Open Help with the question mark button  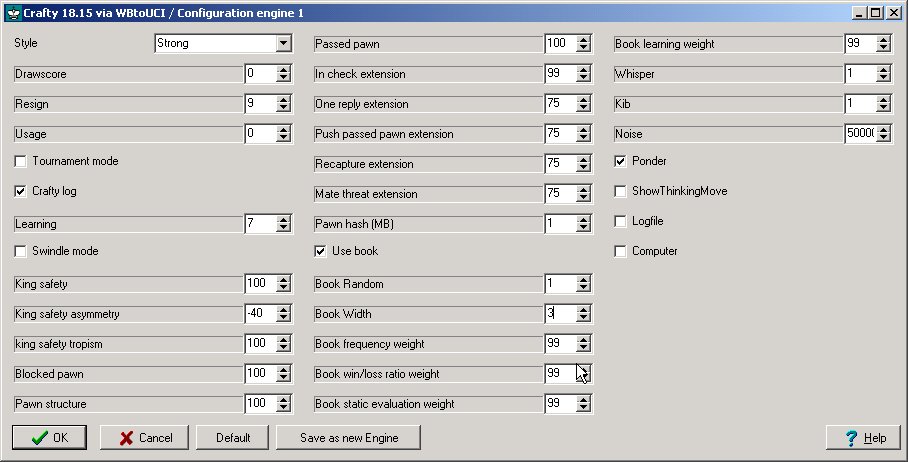(863, 438)
